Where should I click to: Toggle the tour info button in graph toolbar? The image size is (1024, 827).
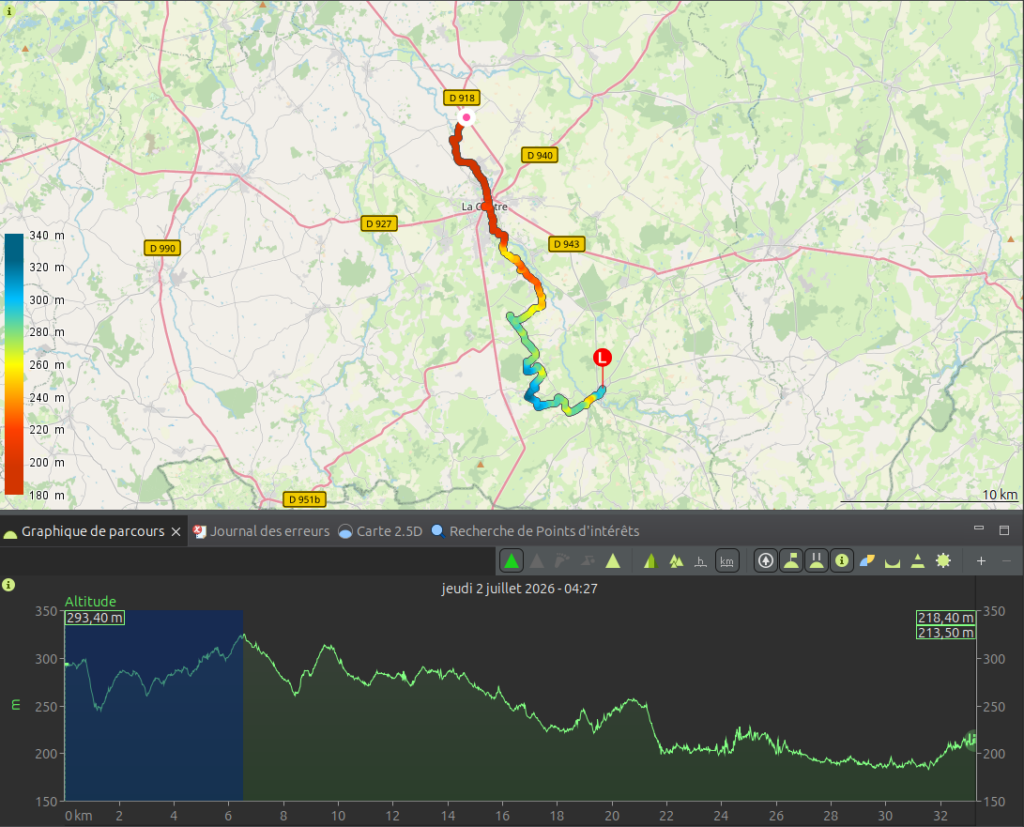click(842, 560)
